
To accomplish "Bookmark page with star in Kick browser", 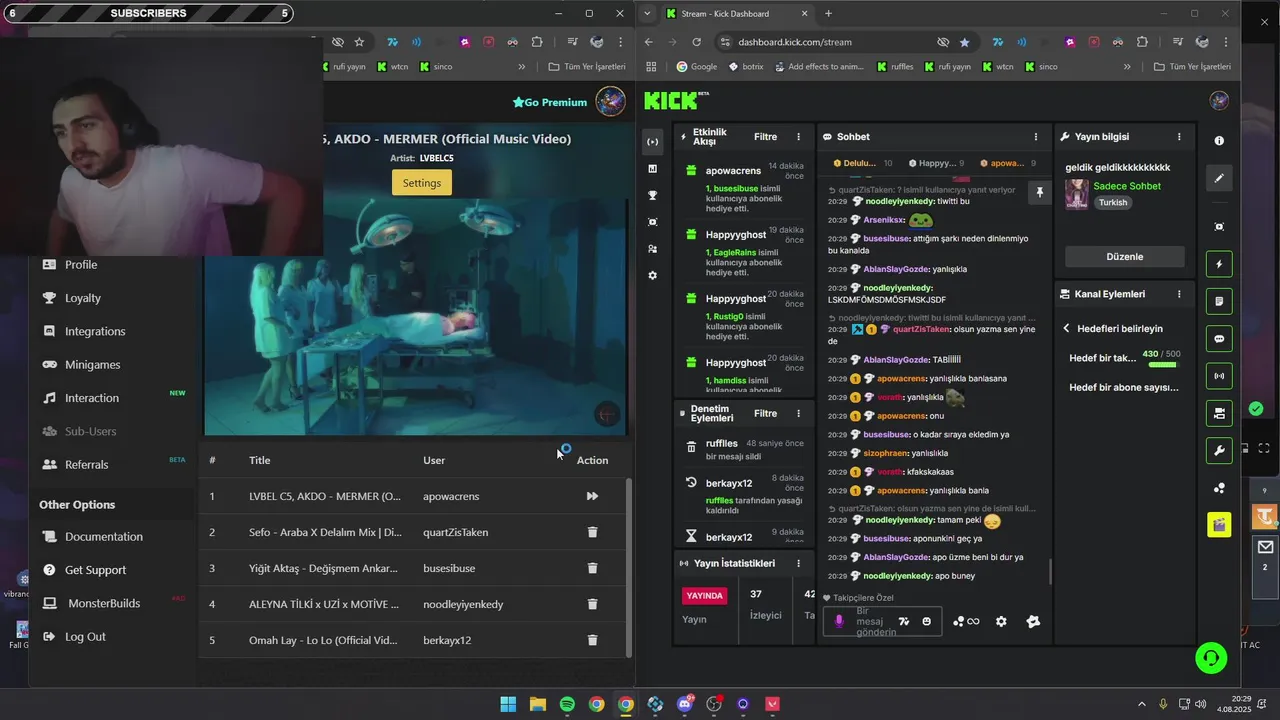I will pyautogui.click(x=964, y=42).
